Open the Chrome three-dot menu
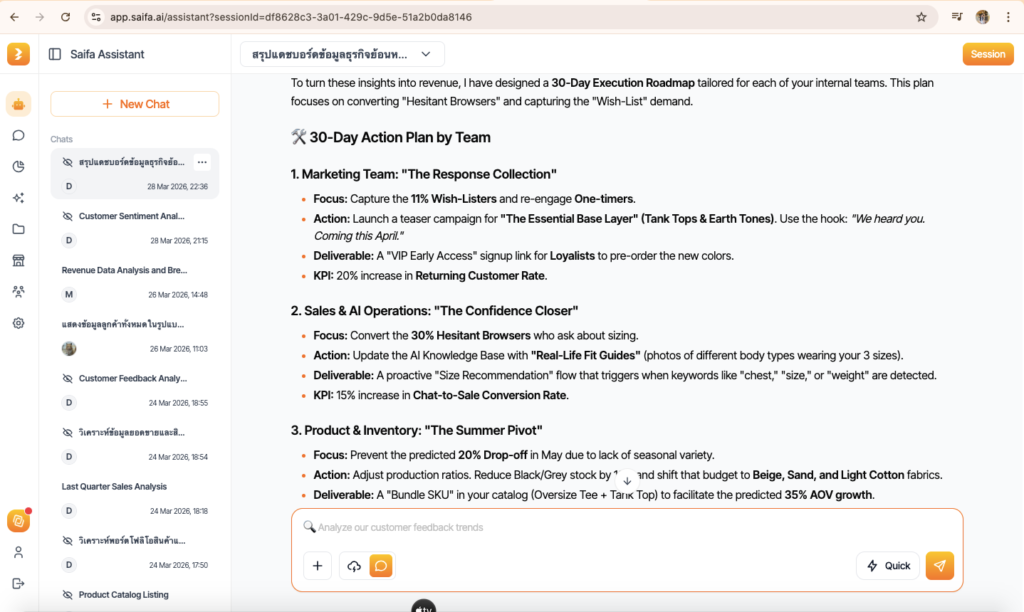Viewport: 1024px width, 612px height. 1008,17
